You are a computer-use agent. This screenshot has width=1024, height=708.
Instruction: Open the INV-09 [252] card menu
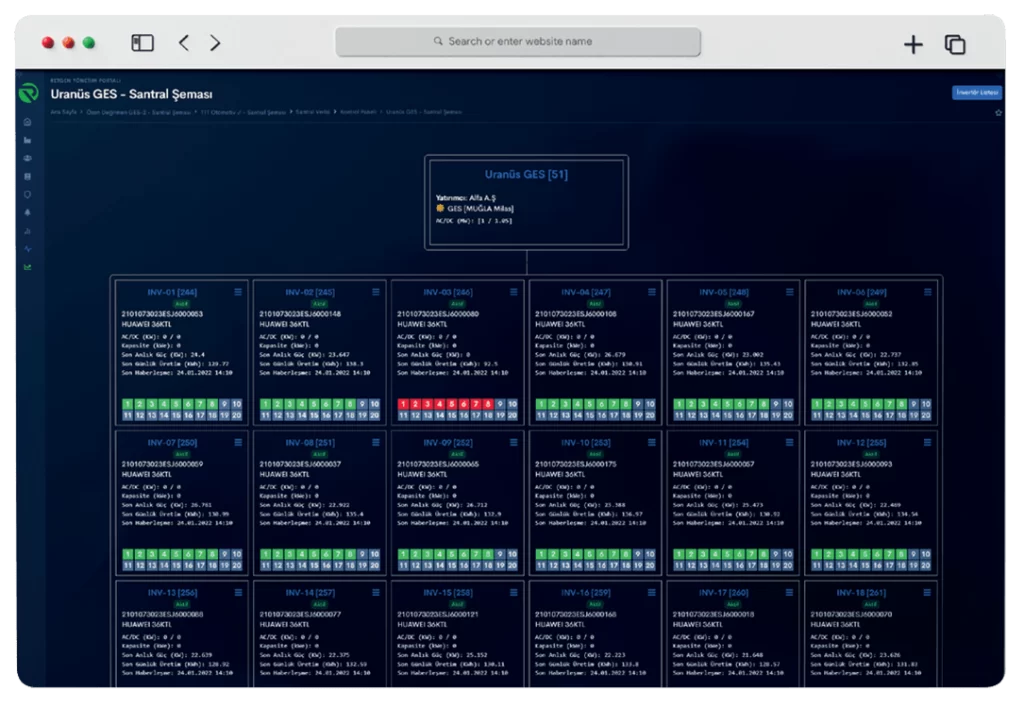click(513, 442)
